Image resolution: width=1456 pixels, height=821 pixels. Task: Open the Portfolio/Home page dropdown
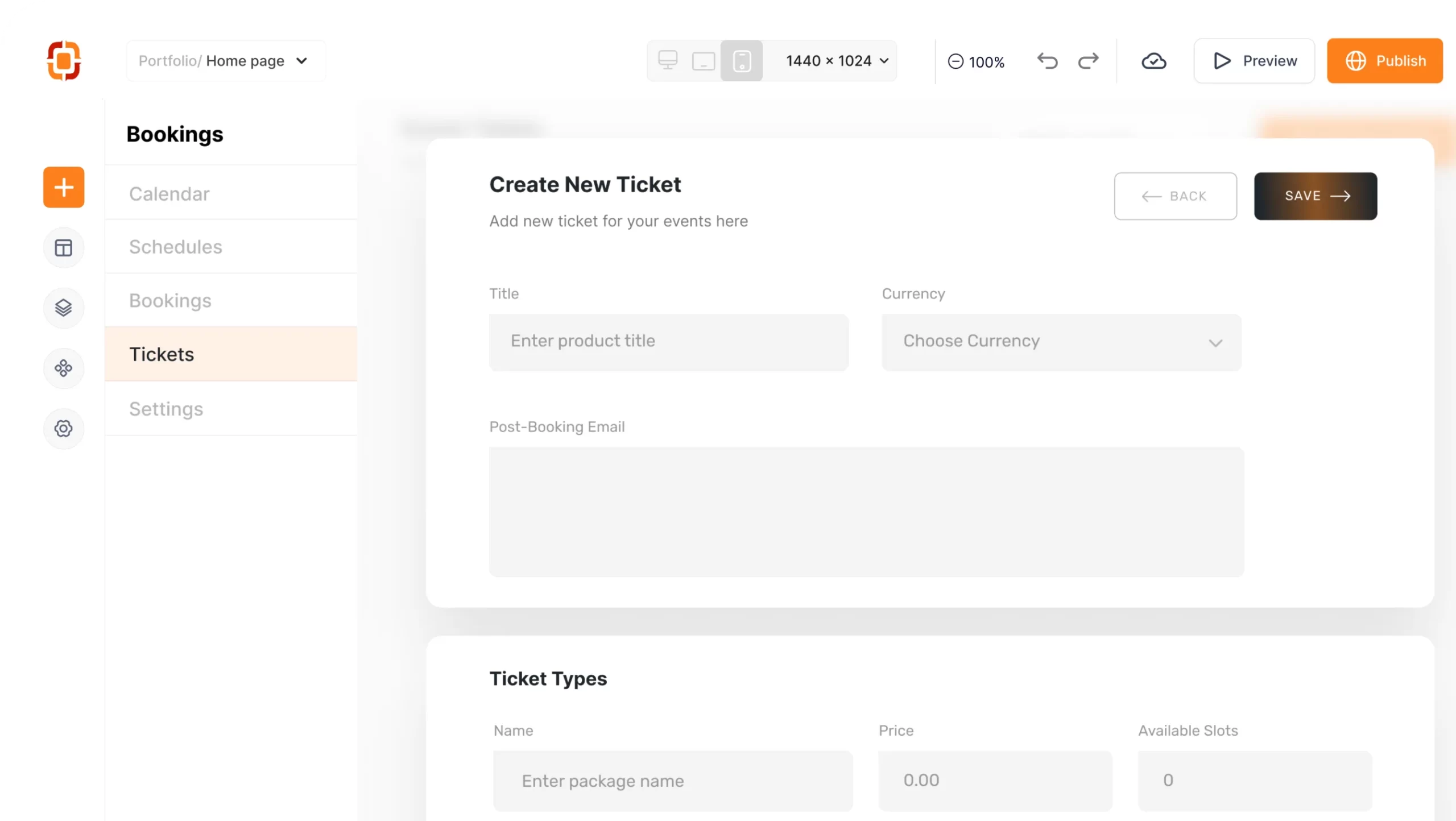226,61
